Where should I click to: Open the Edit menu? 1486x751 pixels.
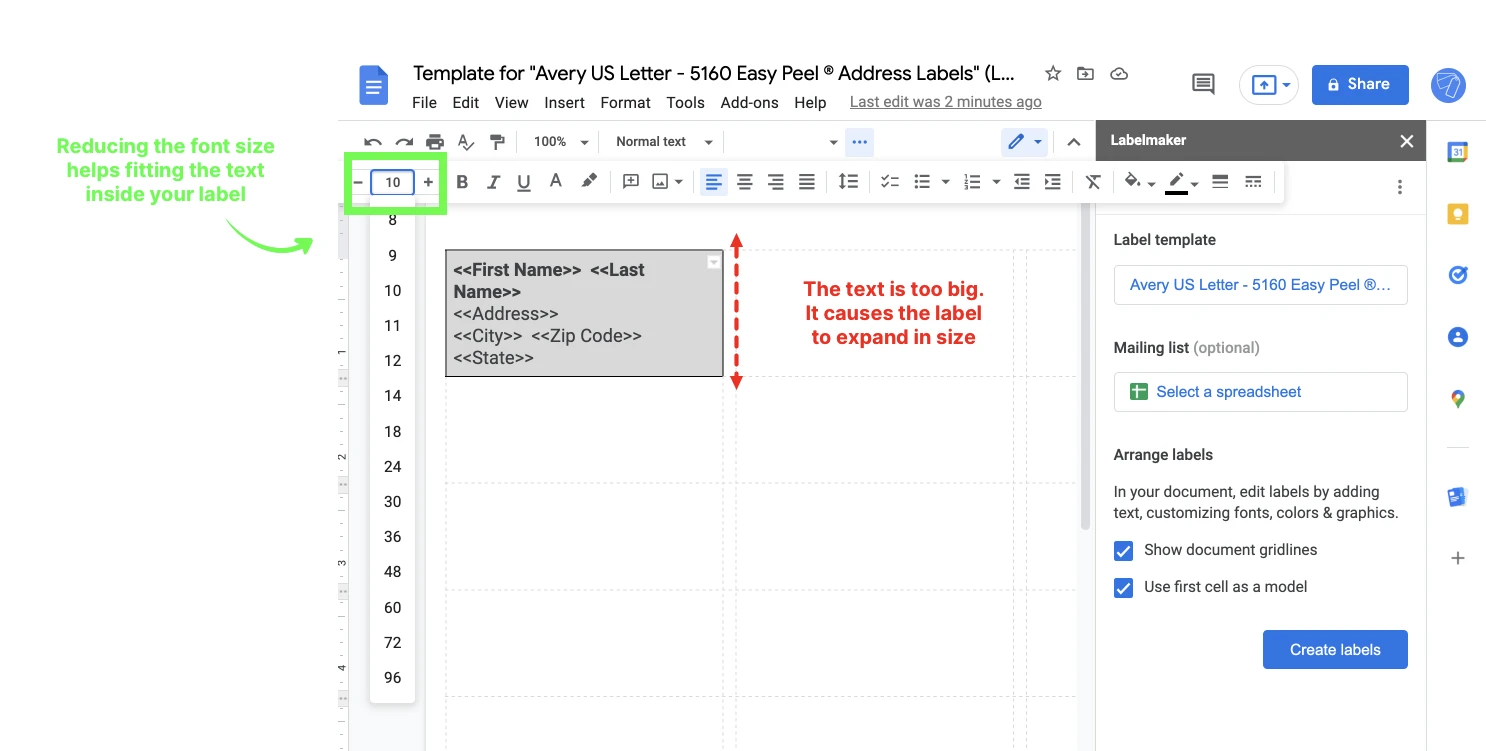point(465,102)
